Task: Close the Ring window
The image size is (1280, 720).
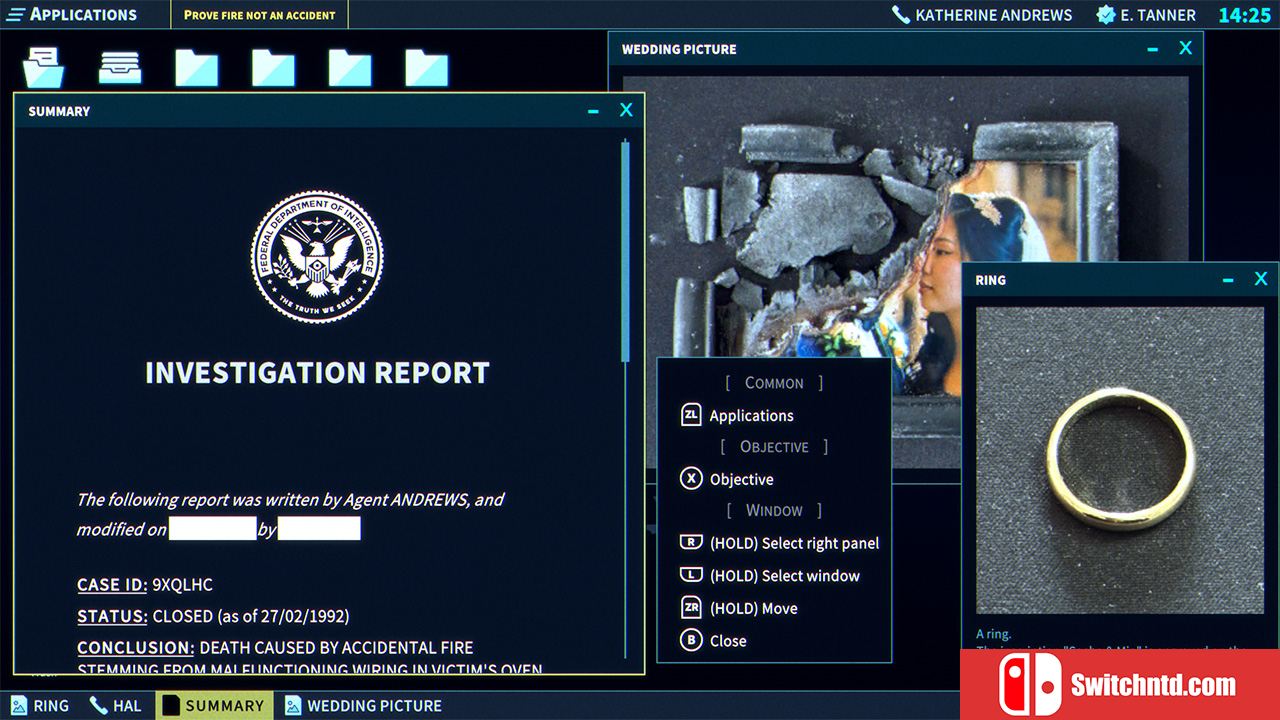Action: 1261,279
